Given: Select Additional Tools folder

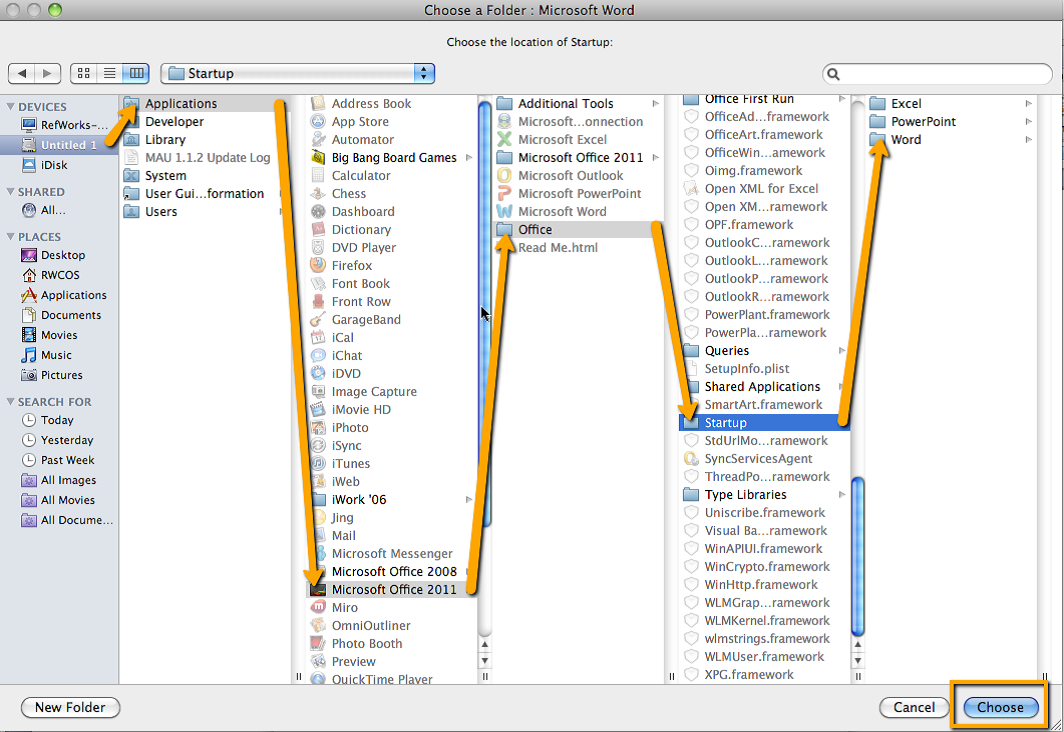Looking at the screenshot, I should [x=579, y=103].
